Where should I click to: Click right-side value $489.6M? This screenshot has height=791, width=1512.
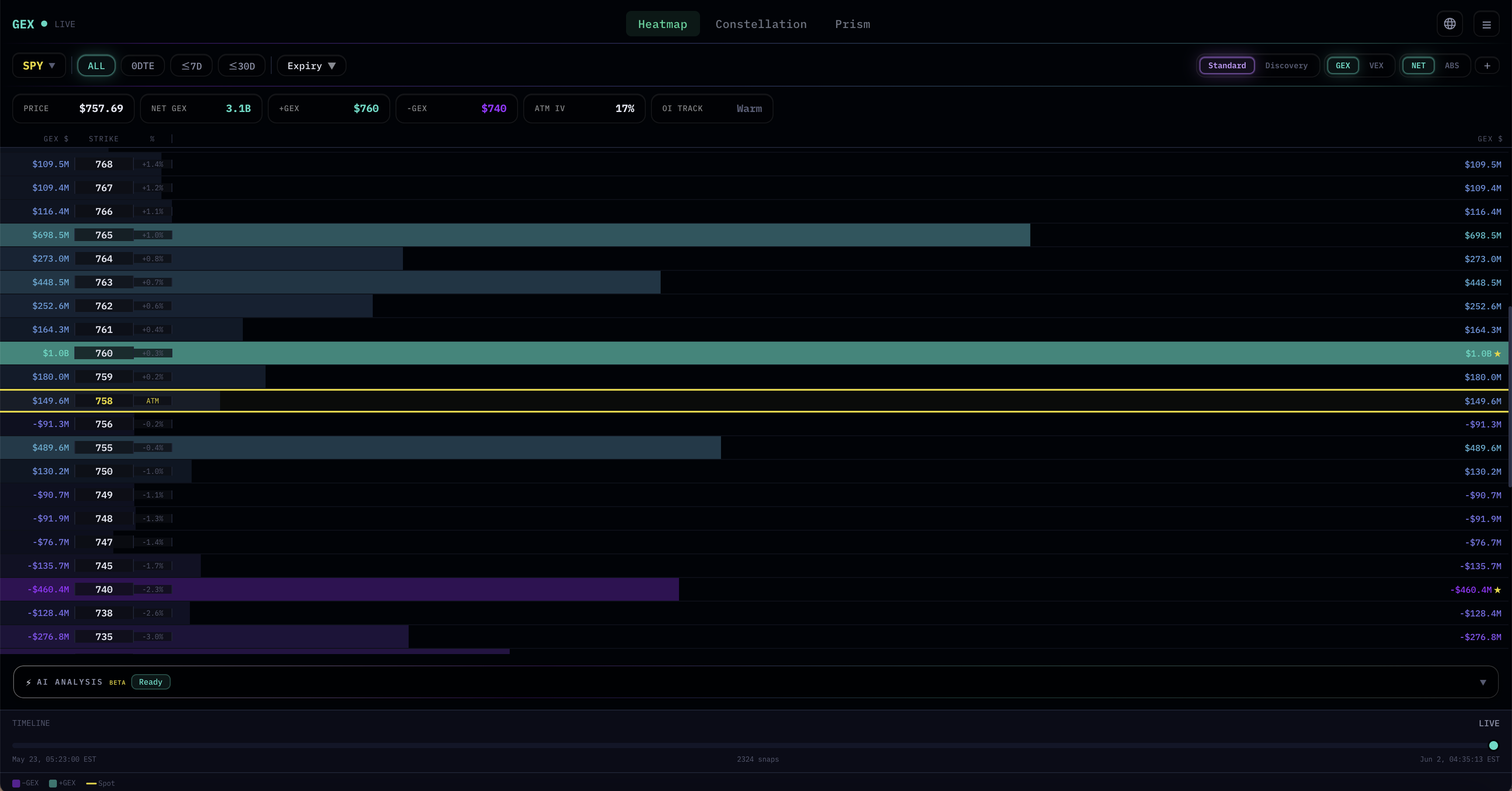[x=1483, y=448]
